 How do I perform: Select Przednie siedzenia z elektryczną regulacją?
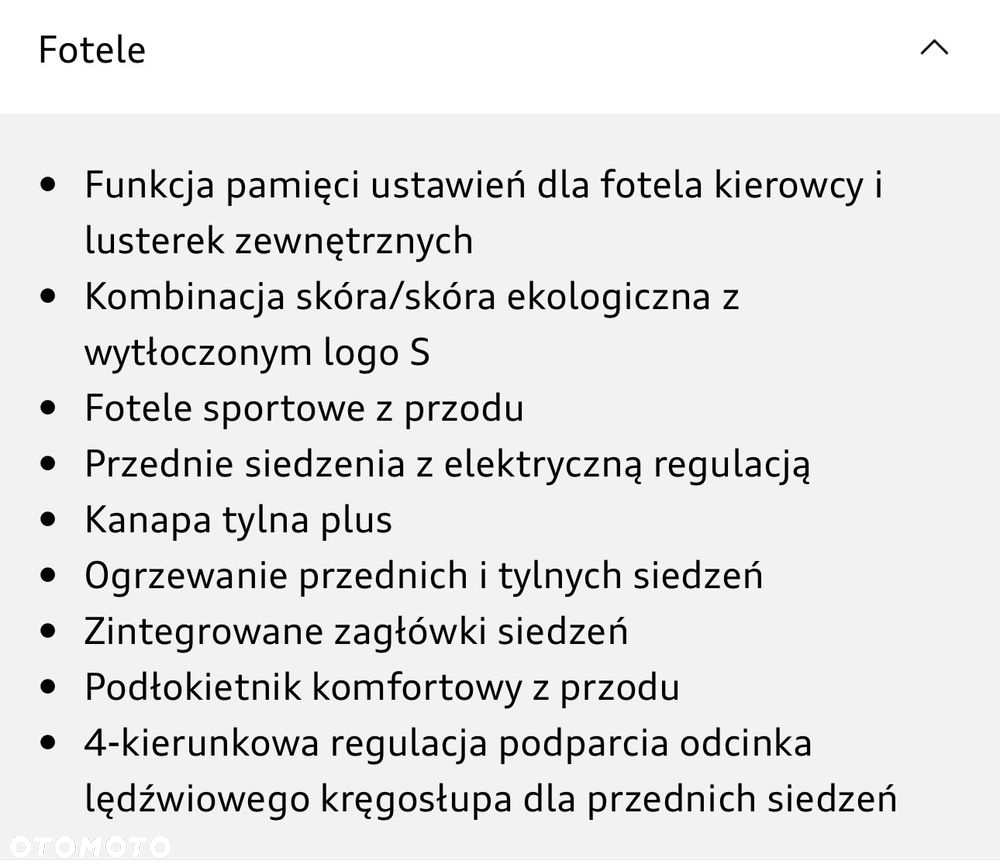pyautogui.click(x=448, y=464)
